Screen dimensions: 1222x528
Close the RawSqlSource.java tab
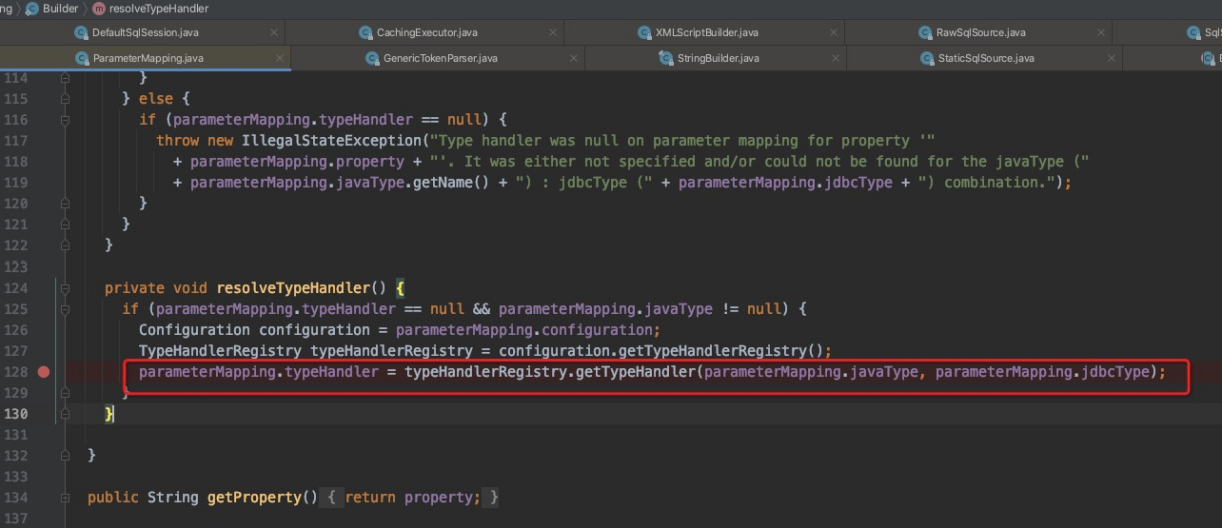point(1102,33)
